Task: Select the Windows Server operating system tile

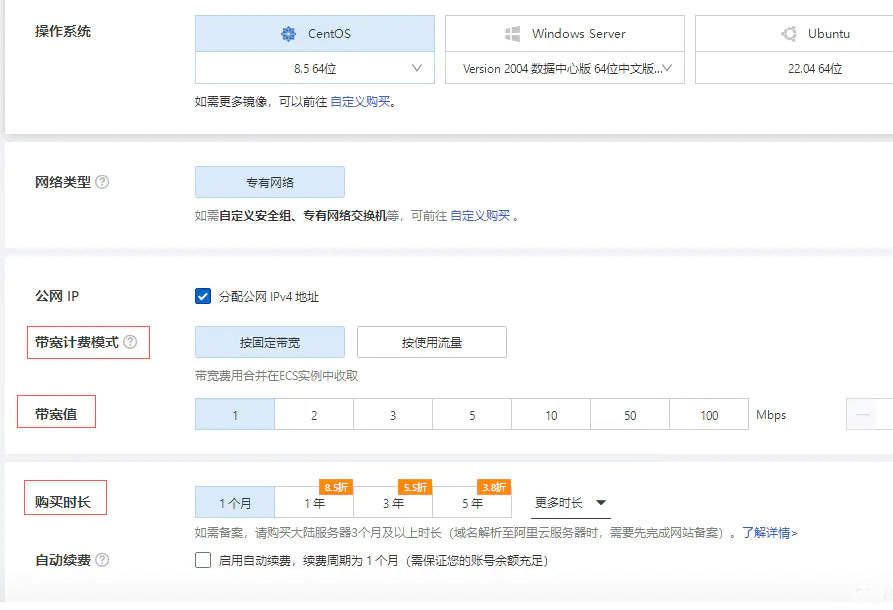Action: pyautogui.click(x=564, y=34)
